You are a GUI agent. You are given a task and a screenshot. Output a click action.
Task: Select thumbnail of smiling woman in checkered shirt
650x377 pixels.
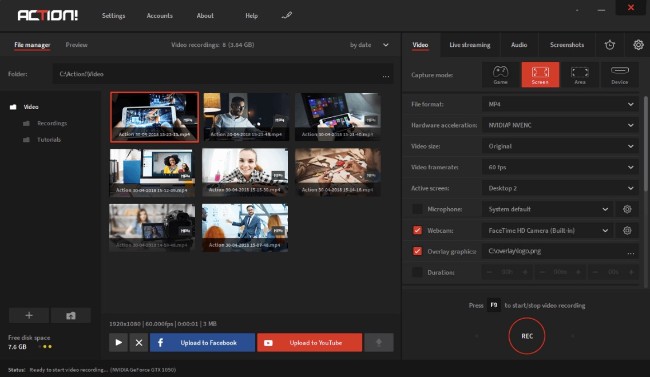point(245,172)
